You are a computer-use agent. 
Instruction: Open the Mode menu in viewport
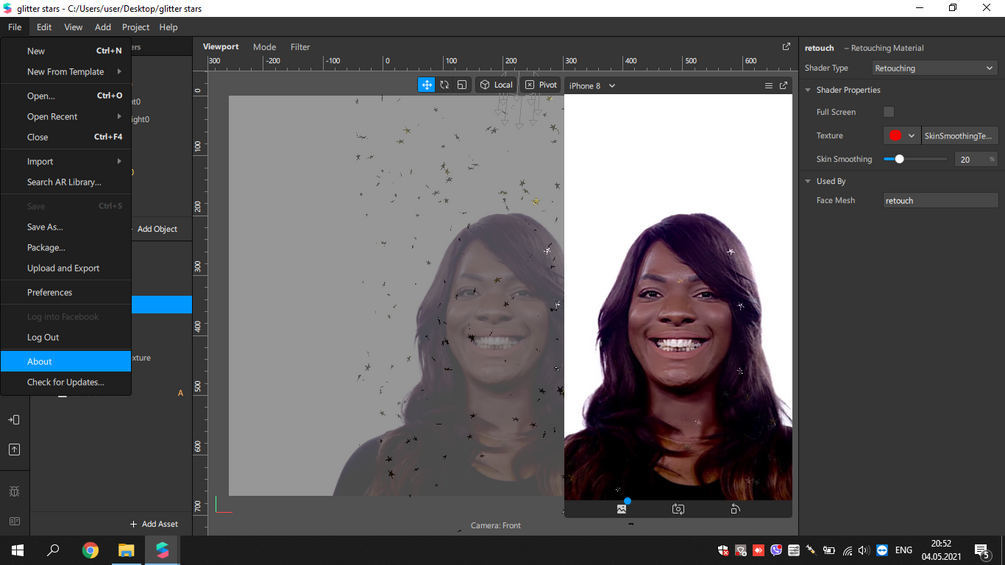point(264,47)
